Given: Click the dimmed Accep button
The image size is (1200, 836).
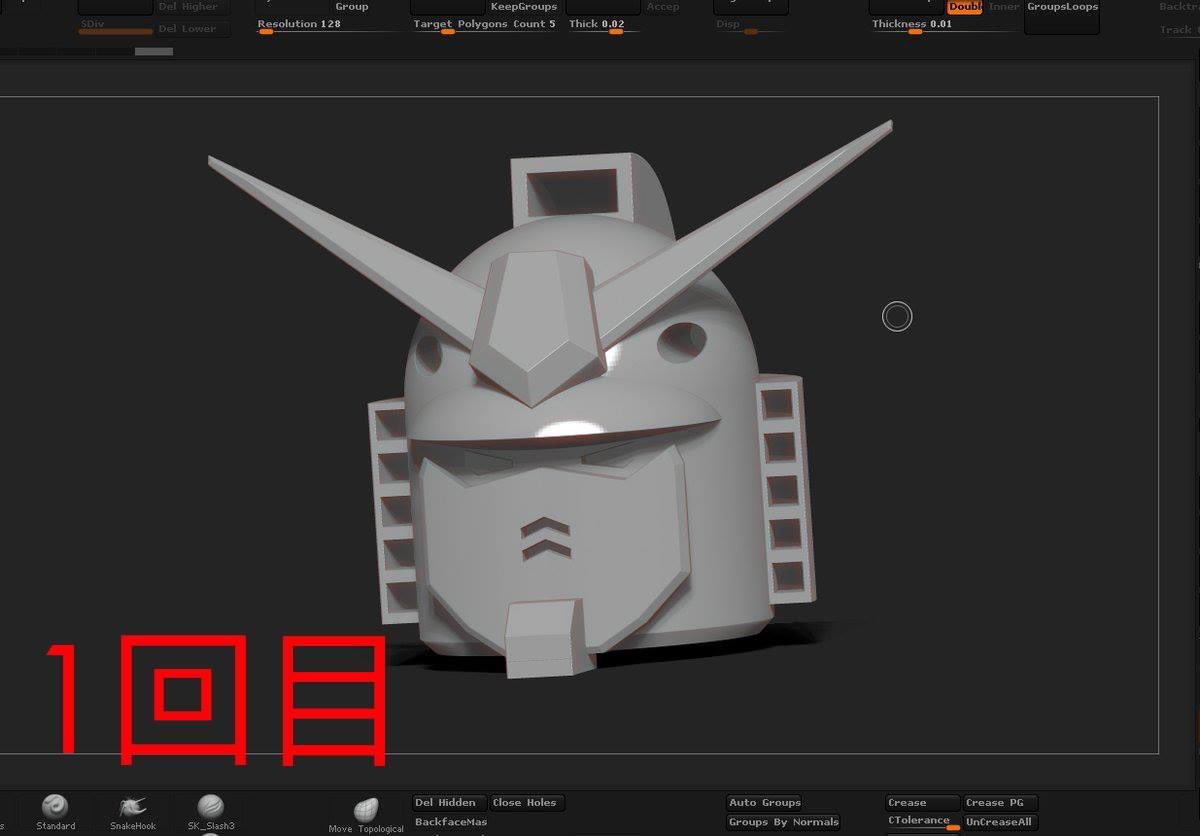Looking at the screenshot, I should [x=663, y=7].
